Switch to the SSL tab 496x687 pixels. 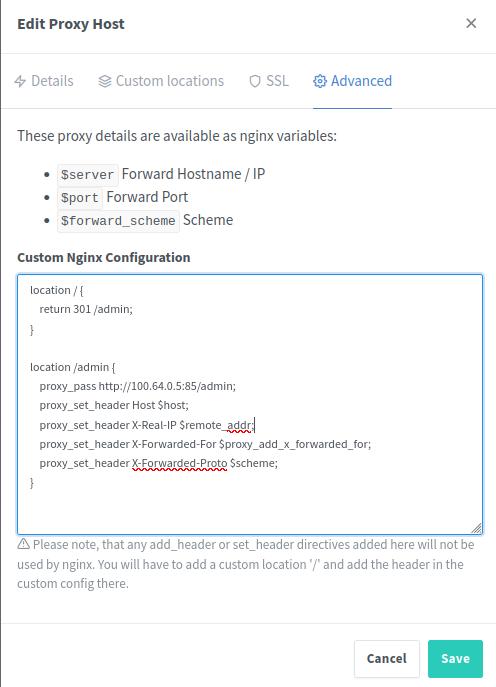point(269,81)
